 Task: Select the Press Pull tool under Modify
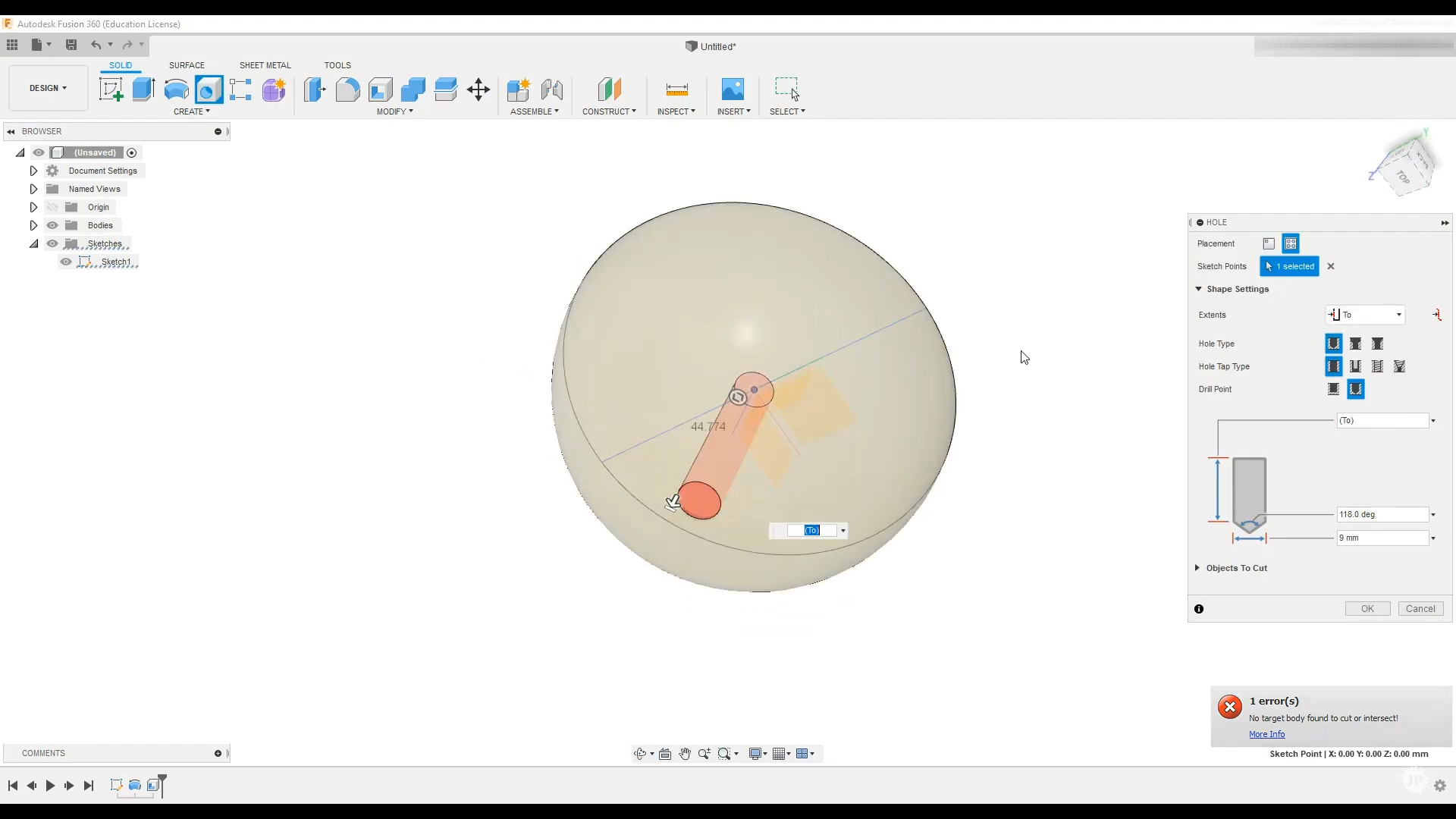pos(314,89)
